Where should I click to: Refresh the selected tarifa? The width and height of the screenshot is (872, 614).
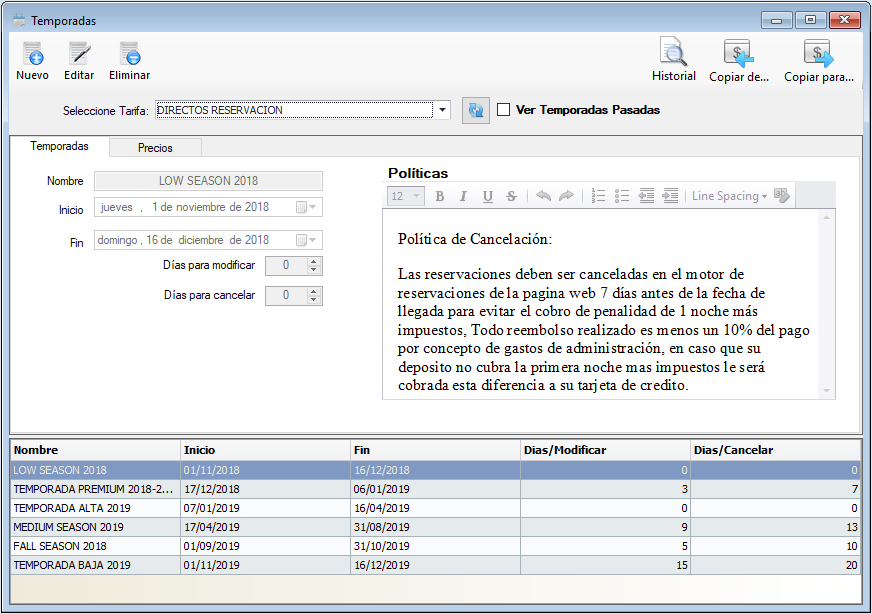coord(476,110)
